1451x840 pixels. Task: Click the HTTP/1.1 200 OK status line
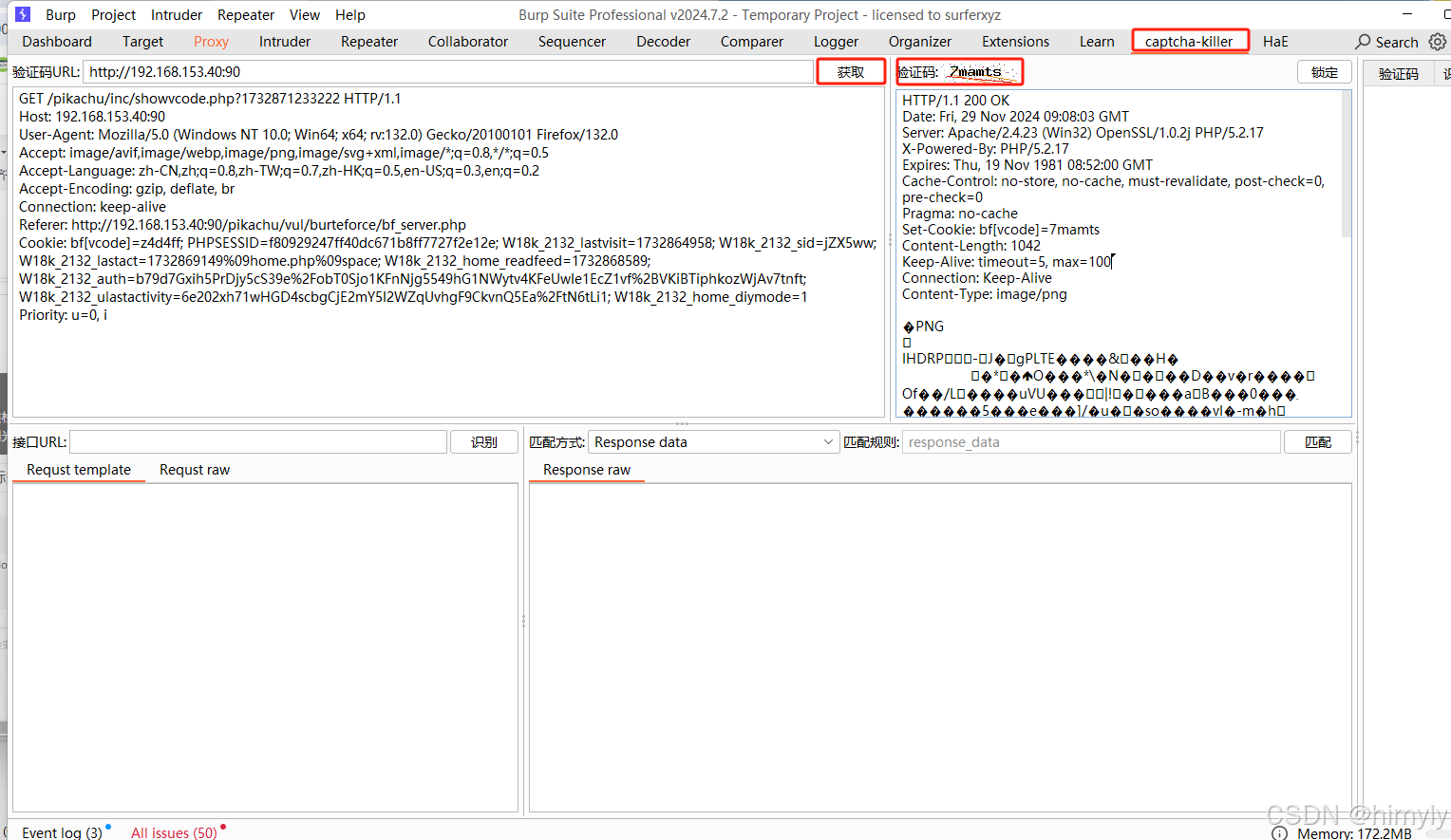955,101
